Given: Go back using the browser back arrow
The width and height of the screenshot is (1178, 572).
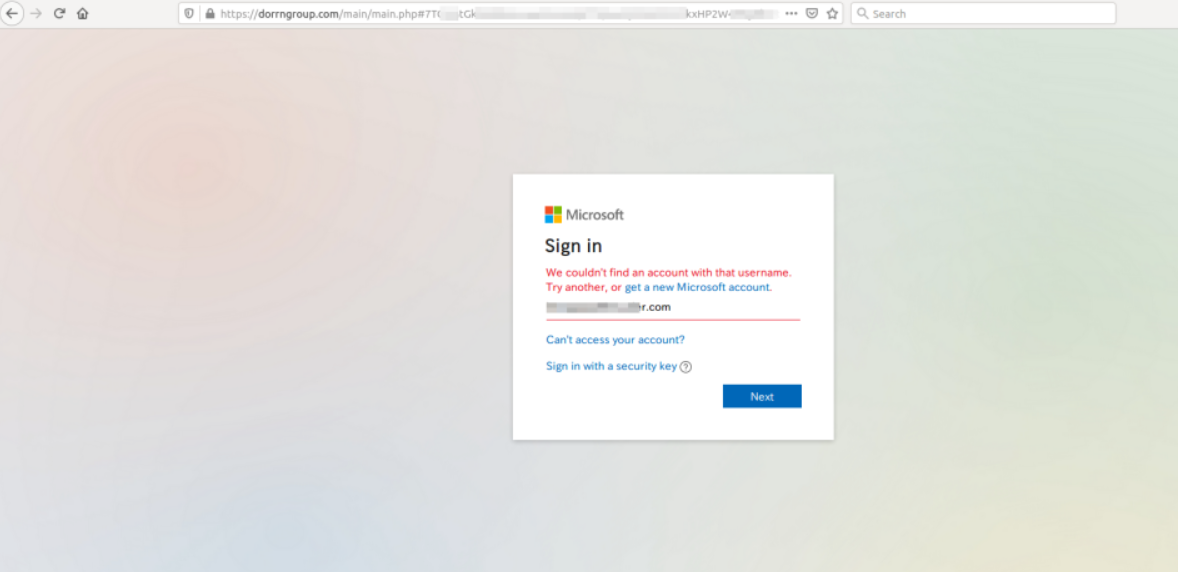Looking at the screenshot, I should point(12,14).
